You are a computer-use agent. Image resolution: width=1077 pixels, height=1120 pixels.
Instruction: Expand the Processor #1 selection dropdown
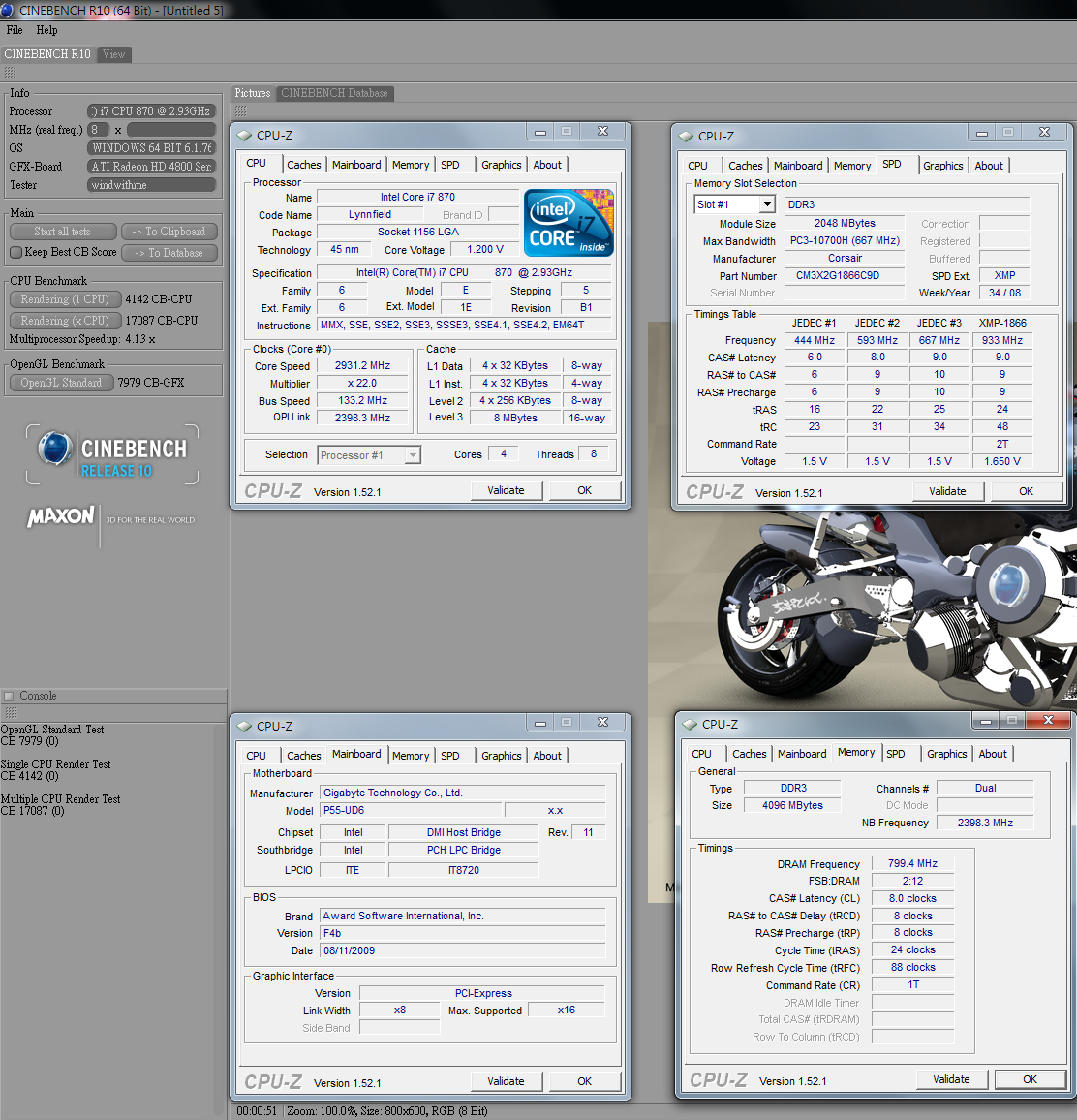coord(413,455)
